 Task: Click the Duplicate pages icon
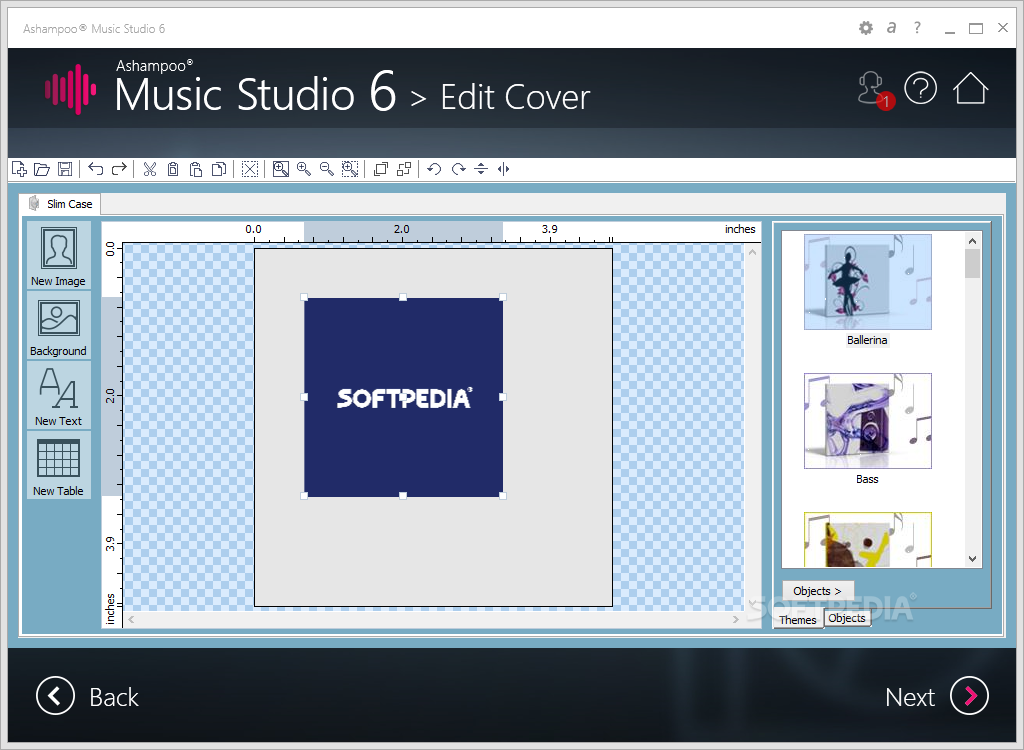click(219, 169)
